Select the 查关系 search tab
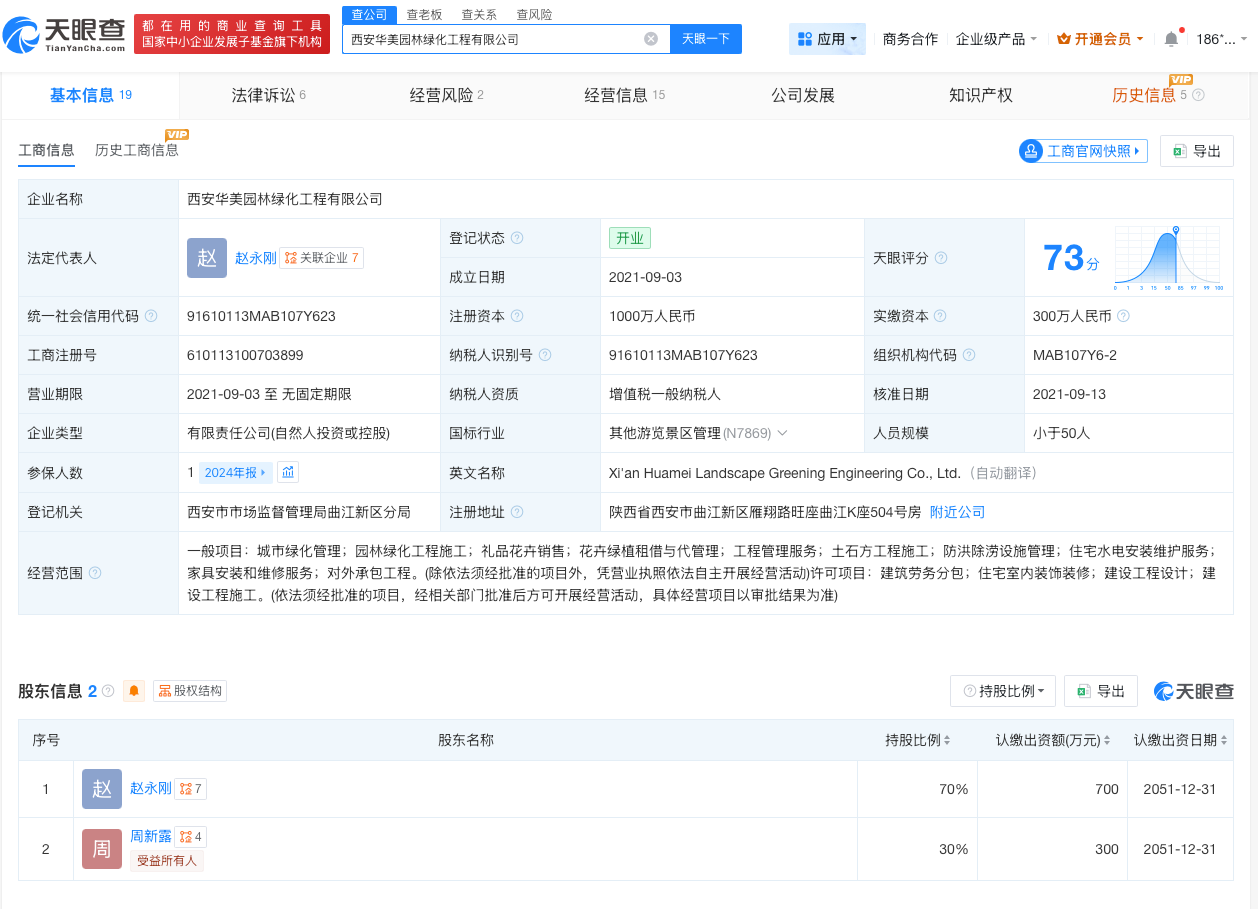Screen dimensions: 1258x909 479,15
